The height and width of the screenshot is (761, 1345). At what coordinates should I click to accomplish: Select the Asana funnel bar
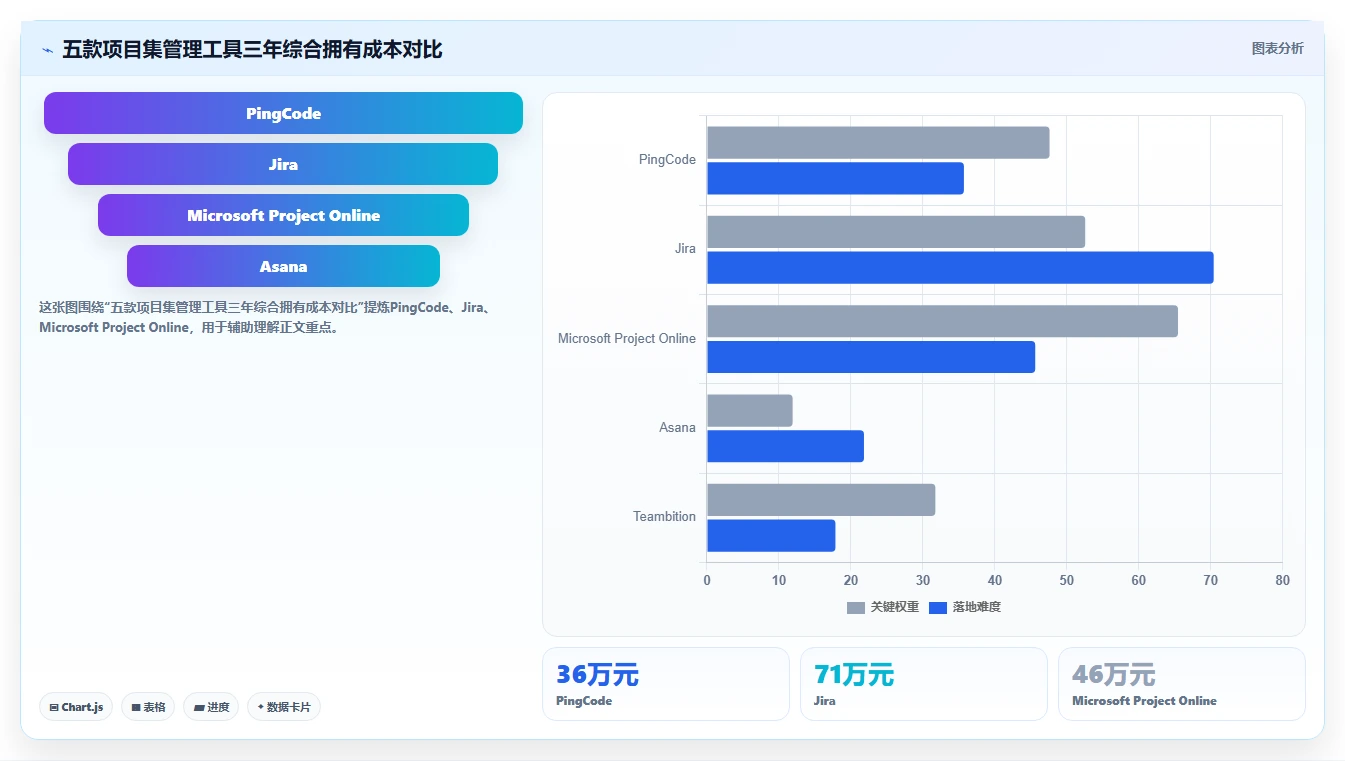click(283, 266)
